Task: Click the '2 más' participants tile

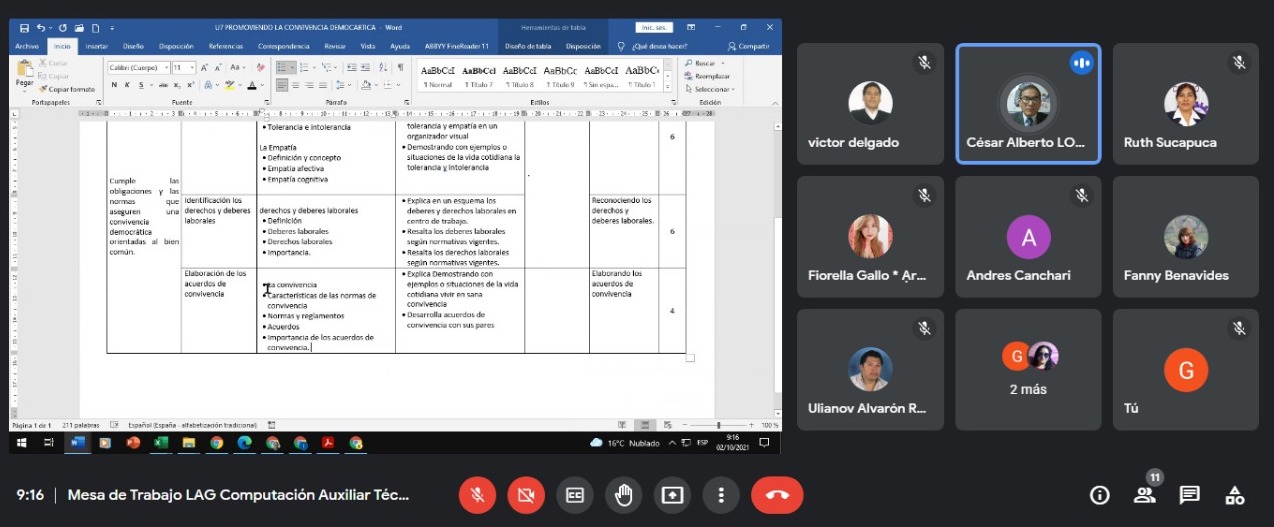Action: (1027, 369)
